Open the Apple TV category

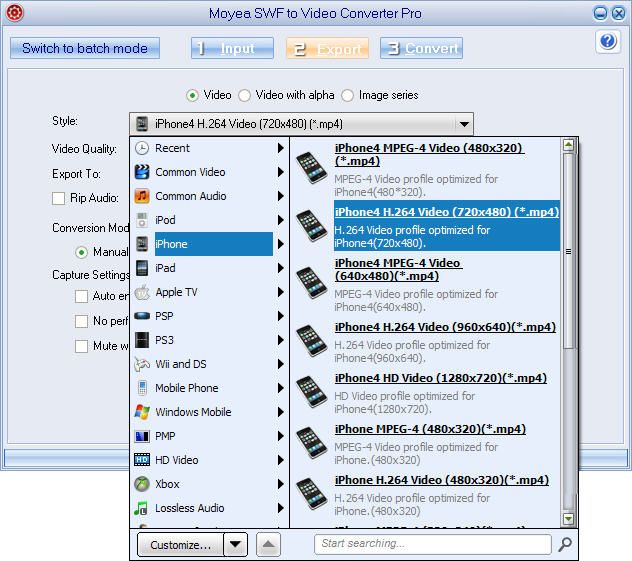[x=209, y=292]
